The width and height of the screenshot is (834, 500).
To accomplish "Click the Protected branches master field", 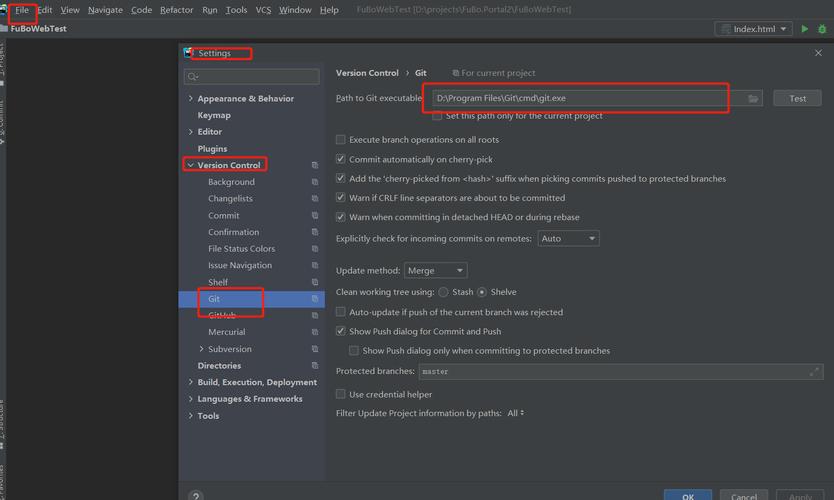I will tap(621, 372).
